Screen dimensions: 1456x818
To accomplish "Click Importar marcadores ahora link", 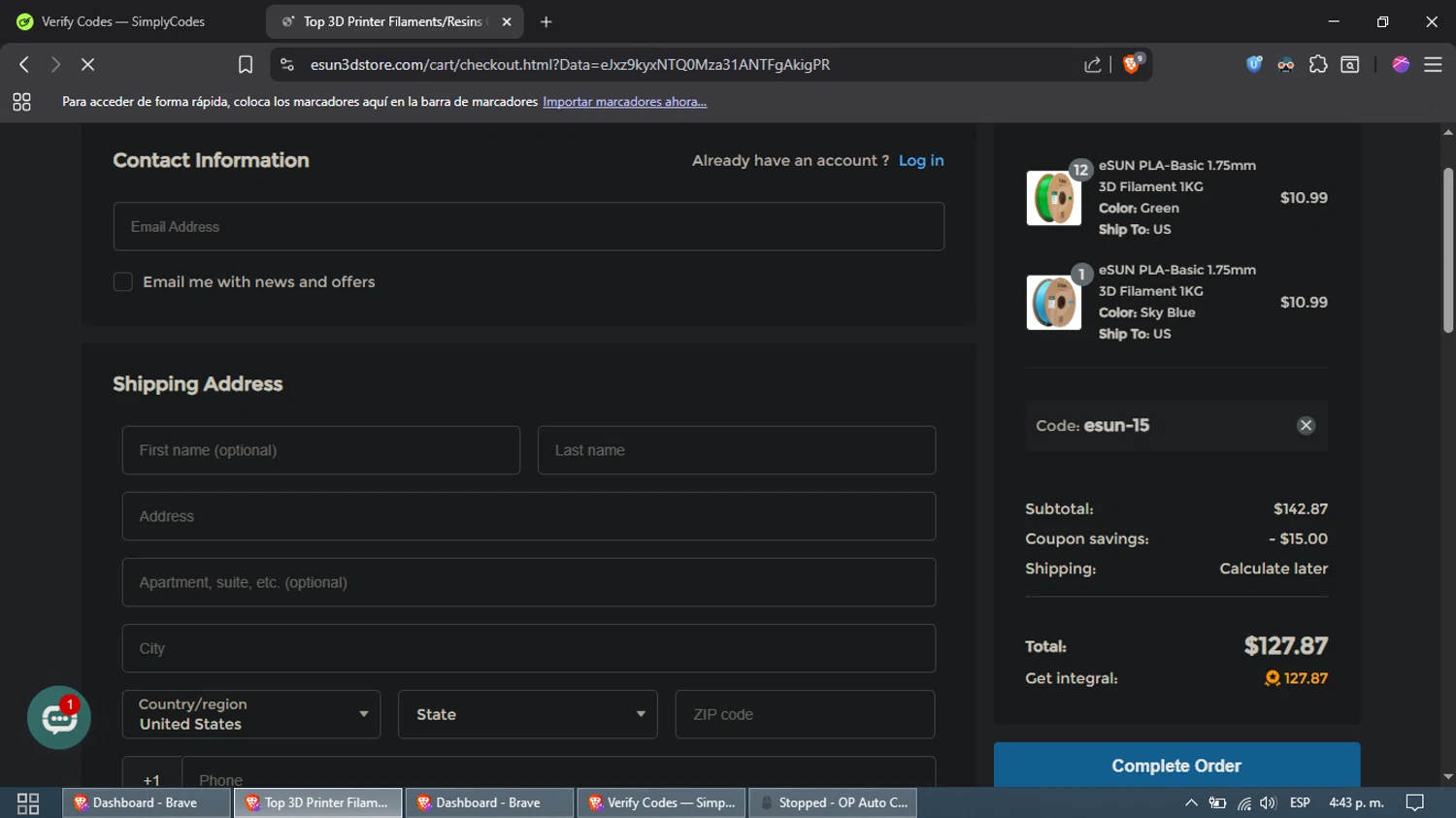I will click(x=624, y=102).
